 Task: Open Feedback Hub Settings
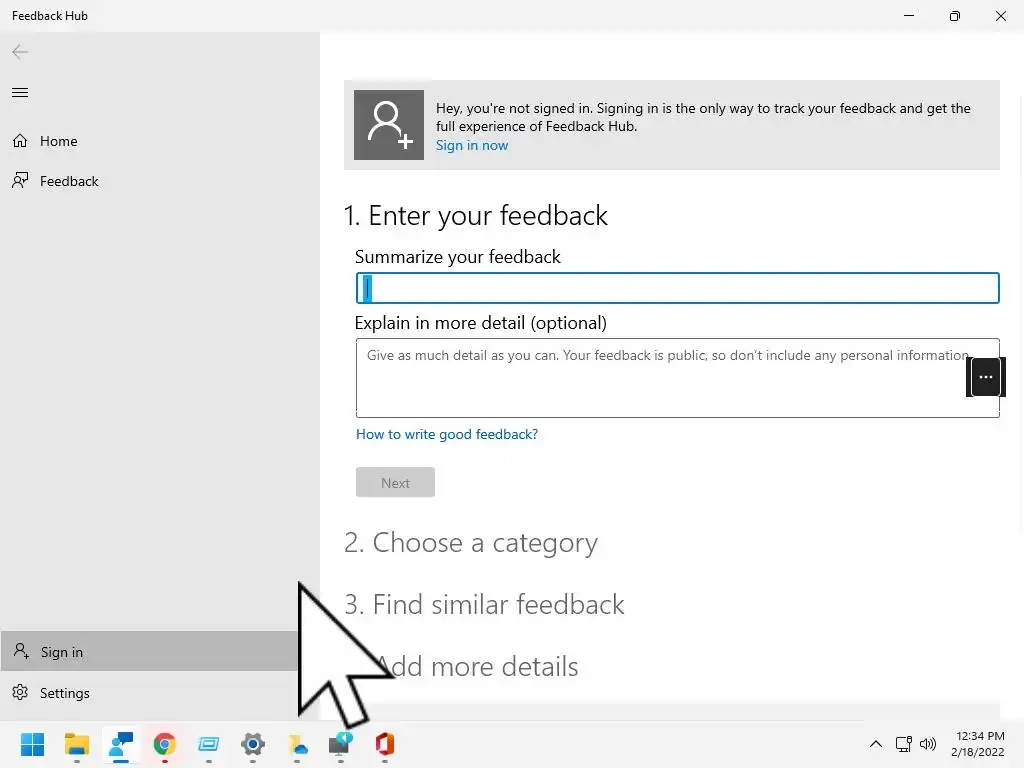[149, 692]
